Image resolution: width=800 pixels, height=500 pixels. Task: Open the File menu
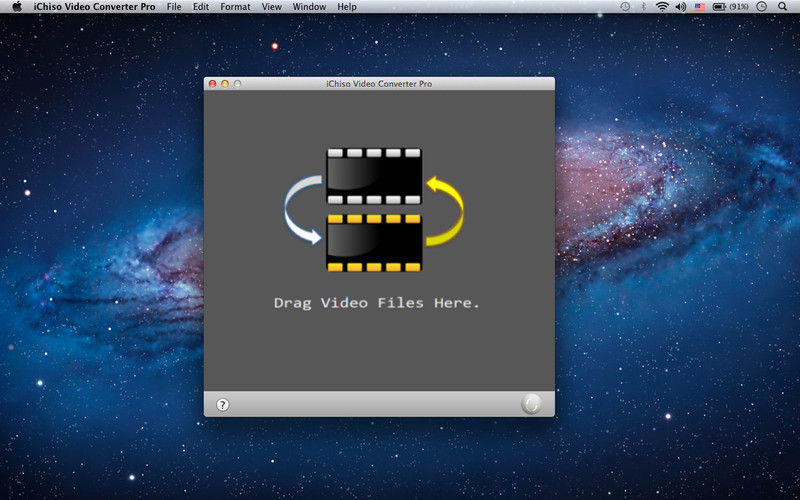pyautogui.click(x=174, y=7)
